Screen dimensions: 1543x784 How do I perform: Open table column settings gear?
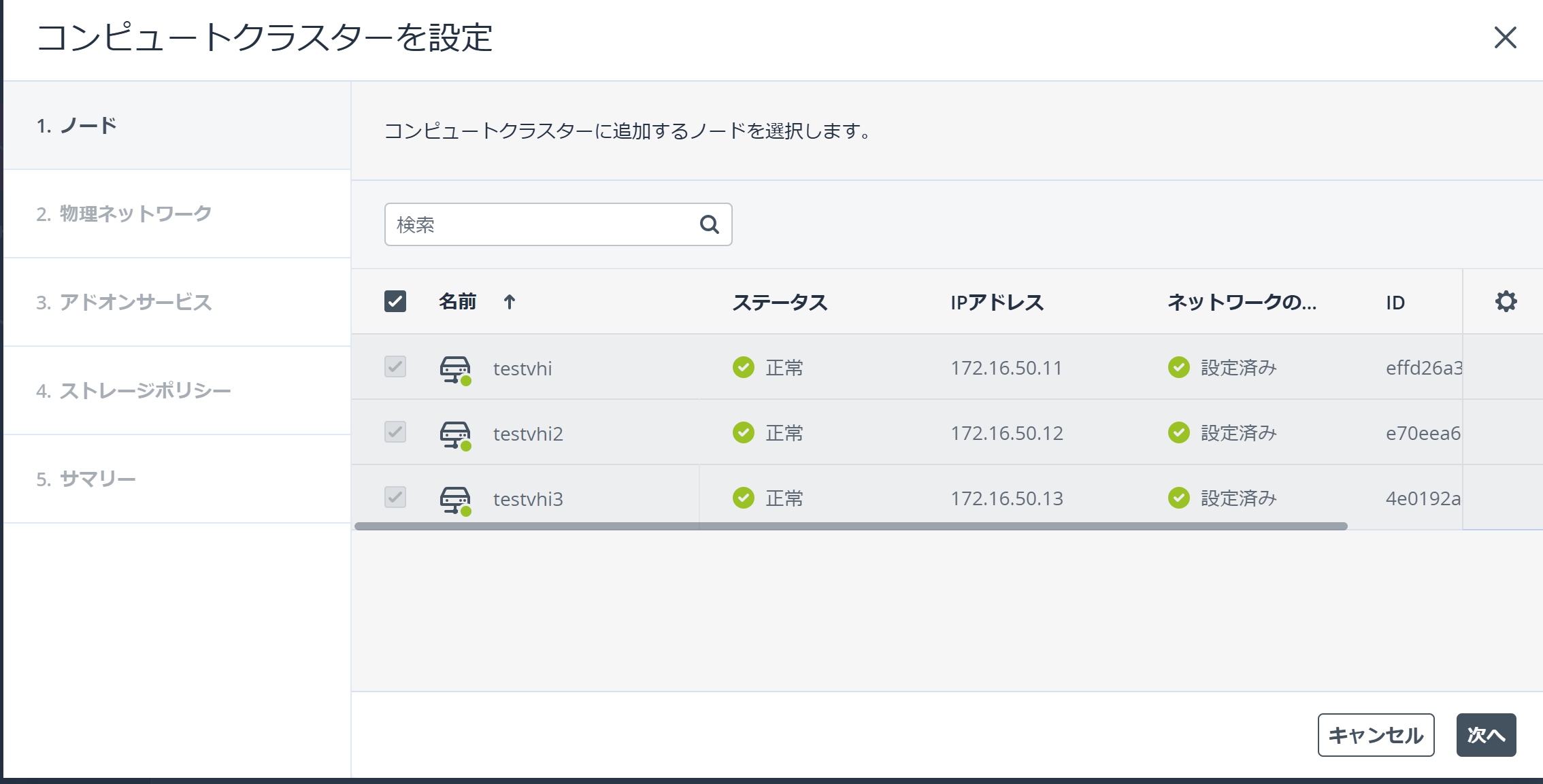(x=1506, y=301)
